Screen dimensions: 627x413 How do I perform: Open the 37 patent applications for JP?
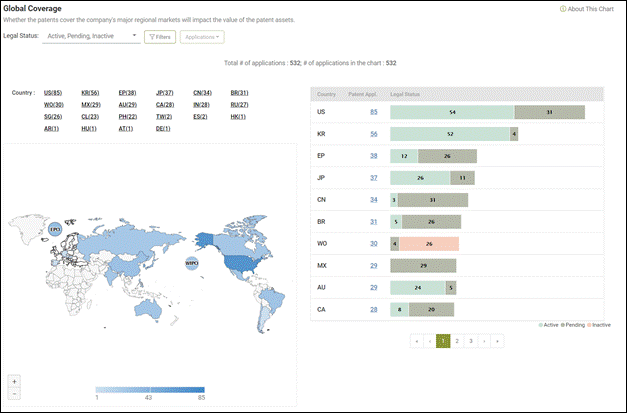point(373,178)
